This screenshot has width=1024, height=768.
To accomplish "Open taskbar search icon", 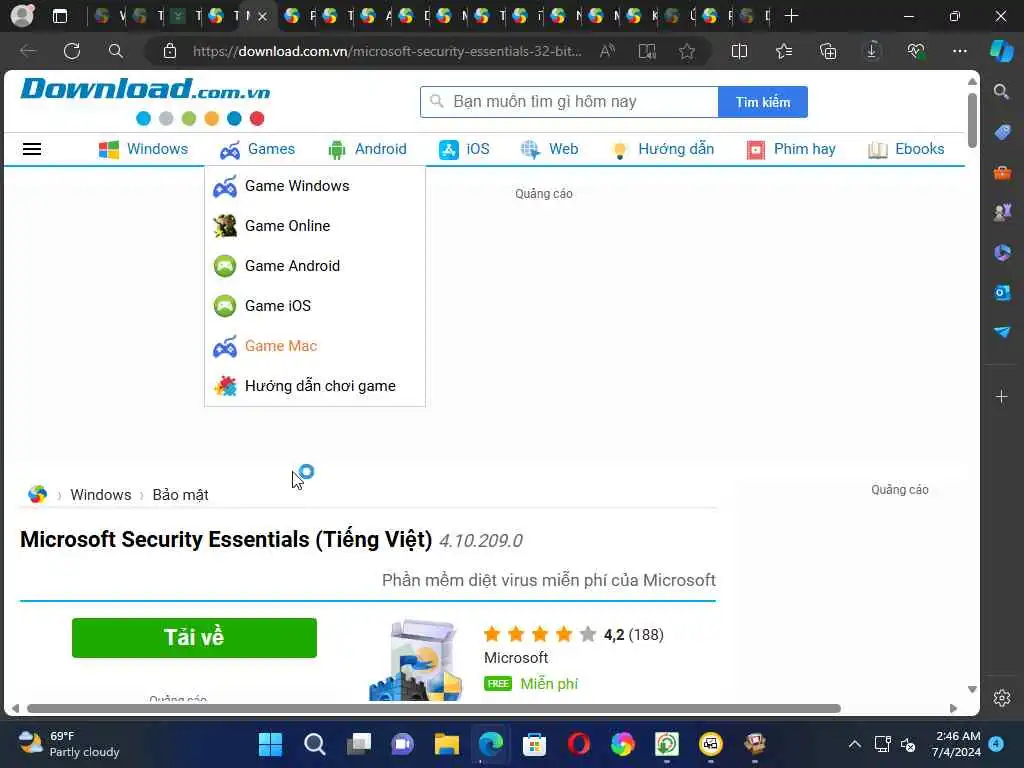I will (x=314, y=744).
